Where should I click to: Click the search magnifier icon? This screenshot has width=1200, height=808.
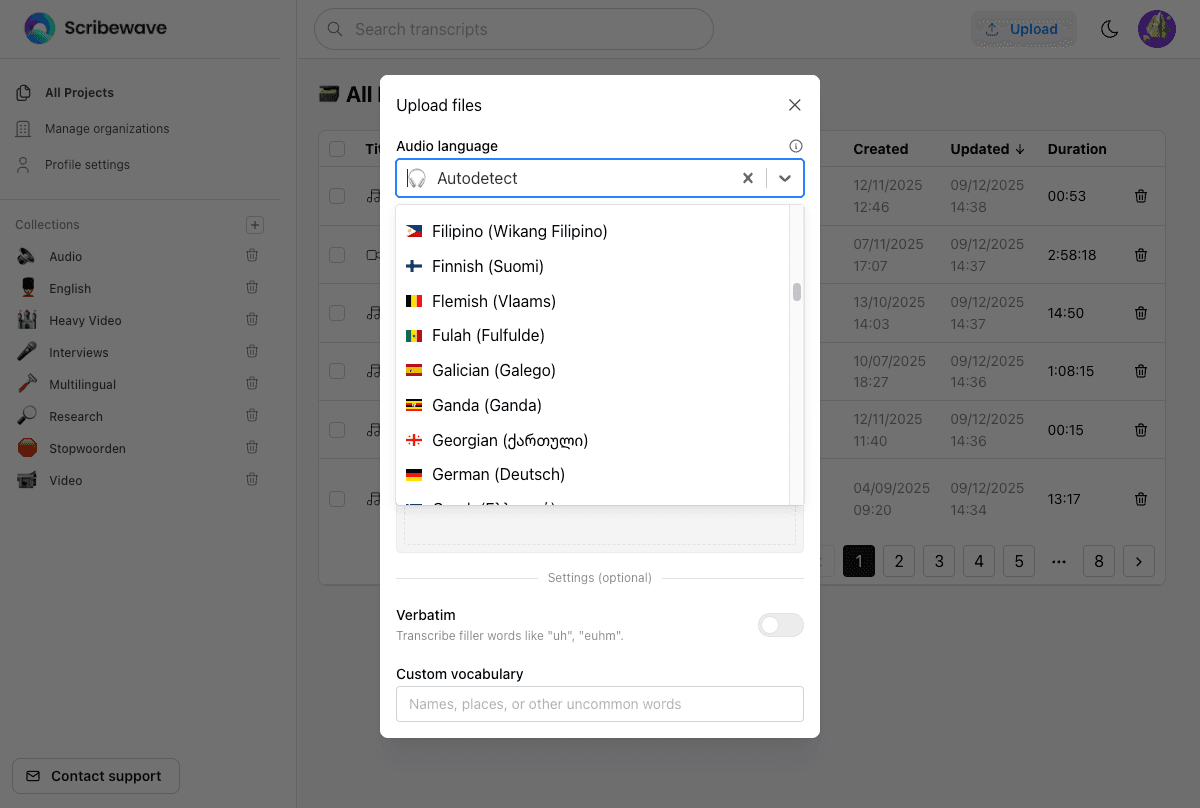335,29
